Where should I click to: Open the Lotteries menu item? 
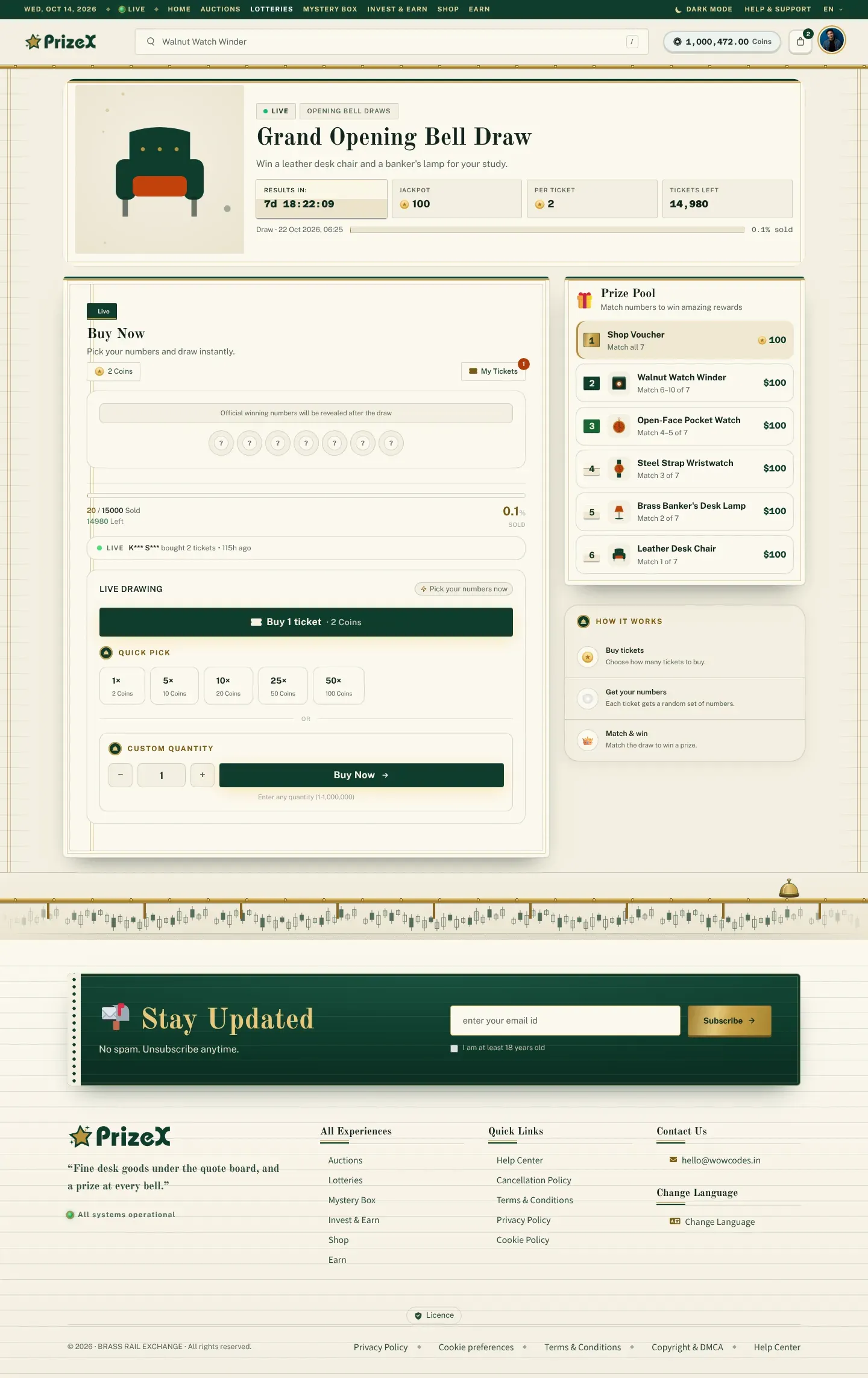(272, 9)
